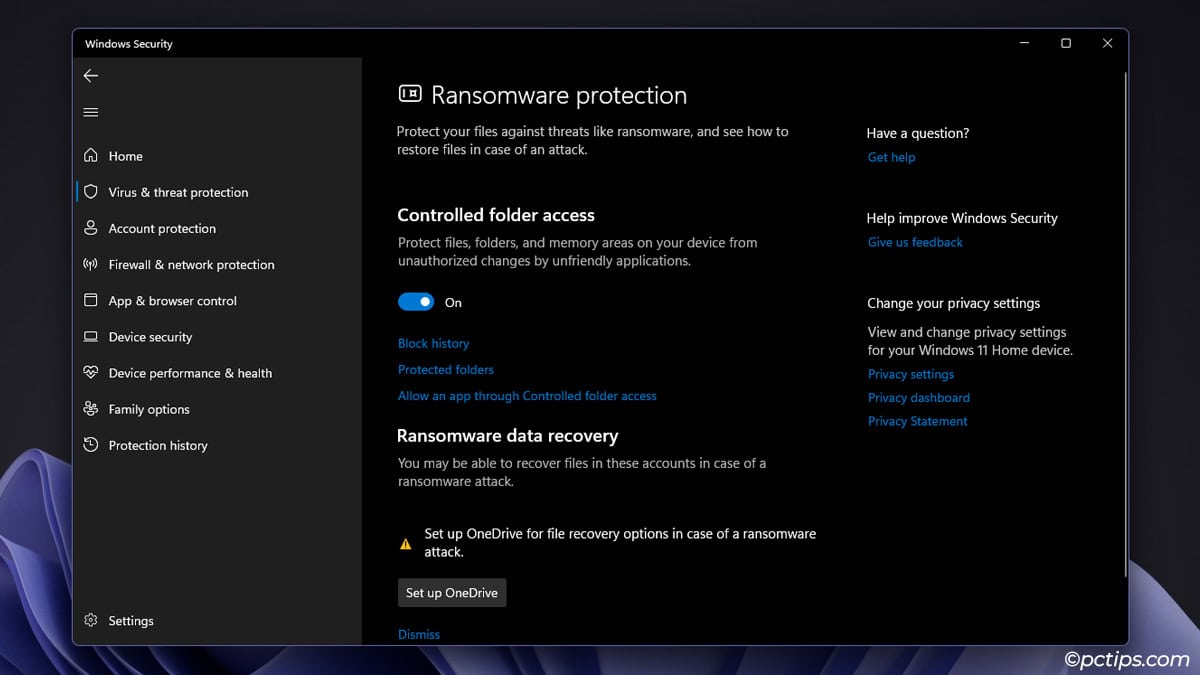Click the Get help link
The height and width of the screenshot is (675, 1200).
[891, 157]
